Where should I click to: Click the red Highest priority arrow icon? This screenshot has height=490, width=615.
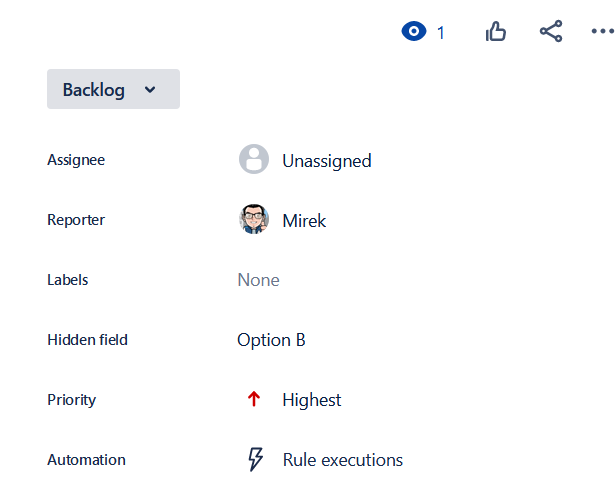click(x=254, y=400)
